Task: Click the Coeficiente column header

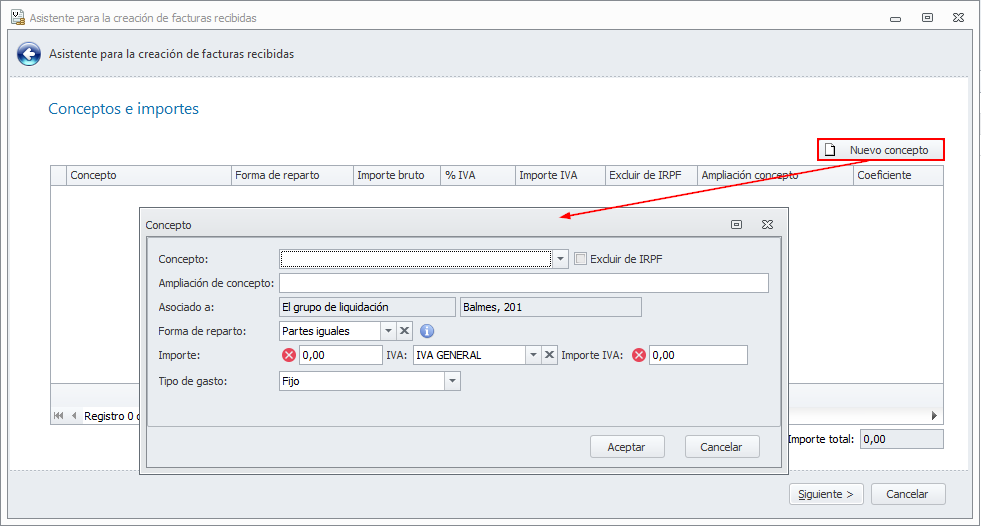Action: click(898, 176)
